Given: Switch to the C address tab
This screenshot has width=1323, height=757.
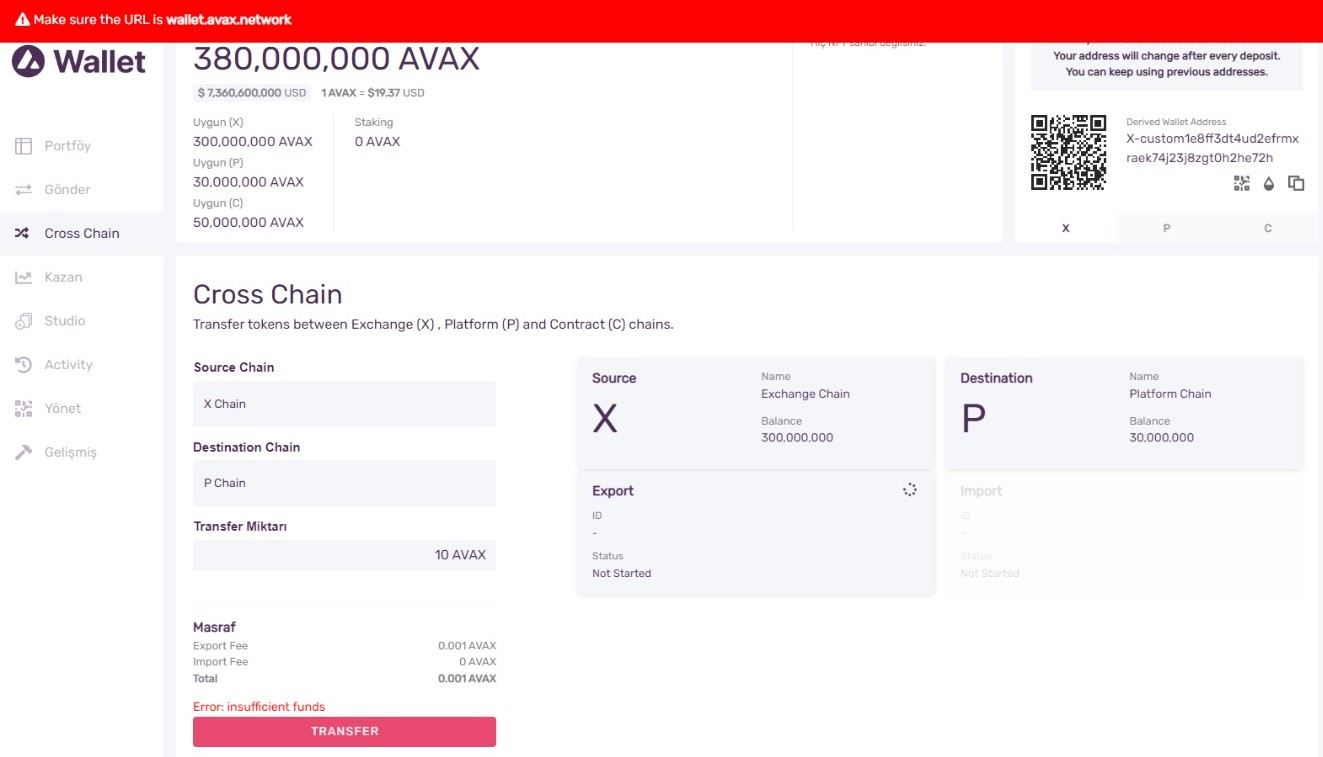Looking at the screenshot, I should click(x=1268, y=228).
